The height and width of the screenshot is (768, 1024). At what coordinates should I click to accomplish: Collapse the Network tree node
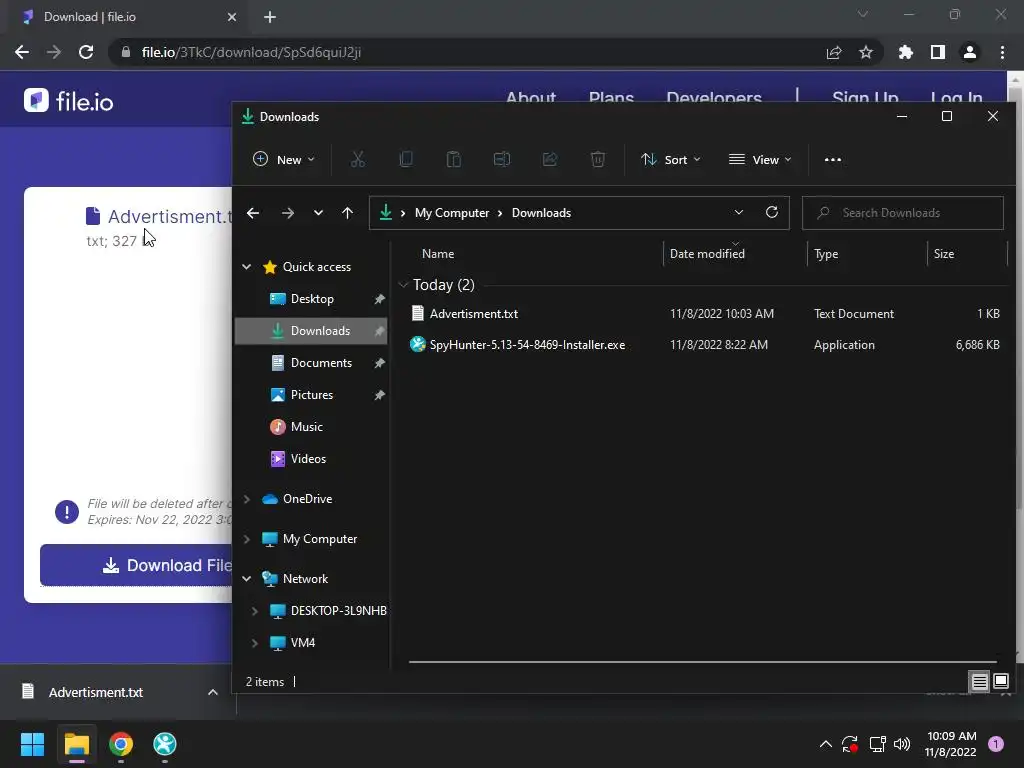247,579
